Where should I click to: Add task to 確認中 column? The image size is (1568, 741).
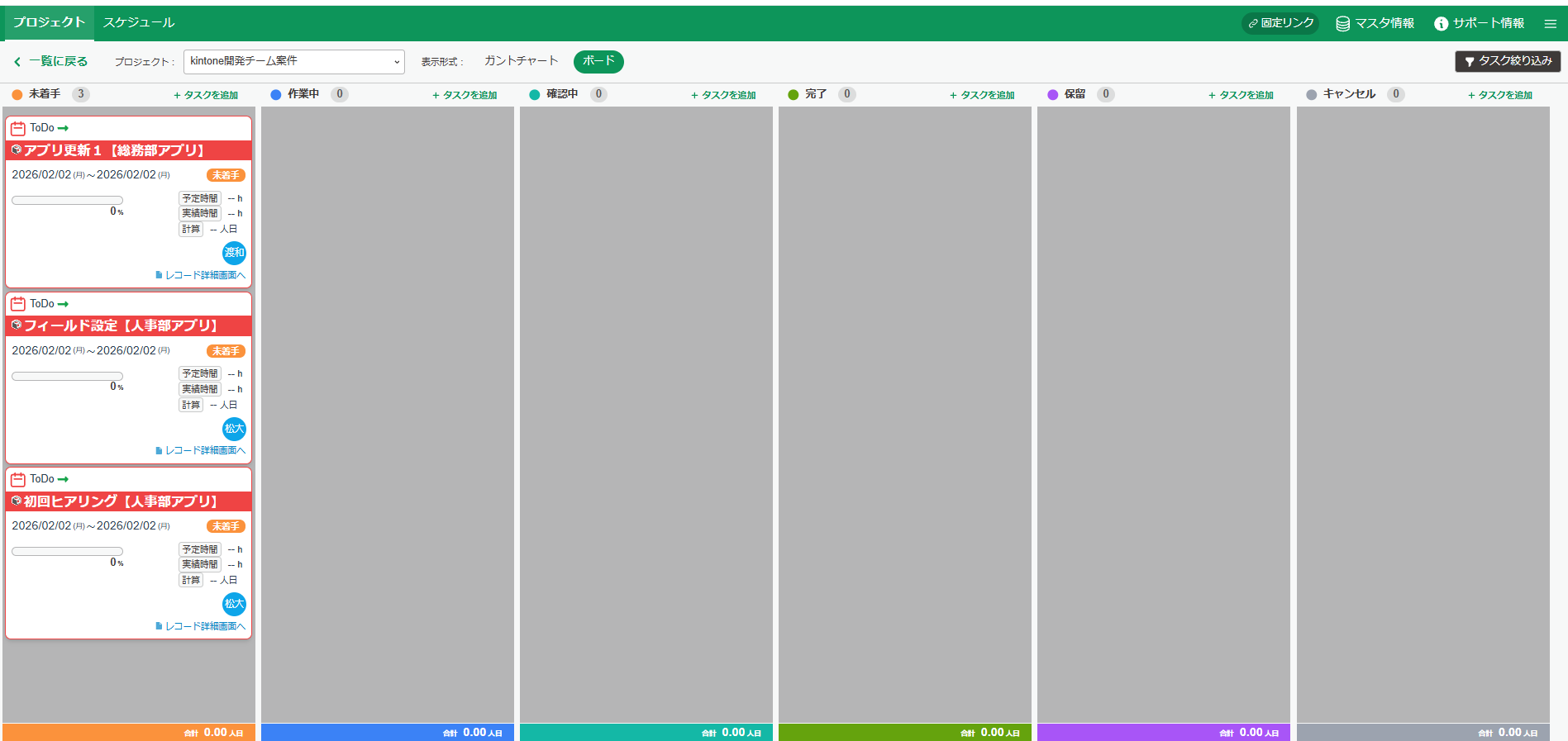pyautogui.click(x=723, y=95)
